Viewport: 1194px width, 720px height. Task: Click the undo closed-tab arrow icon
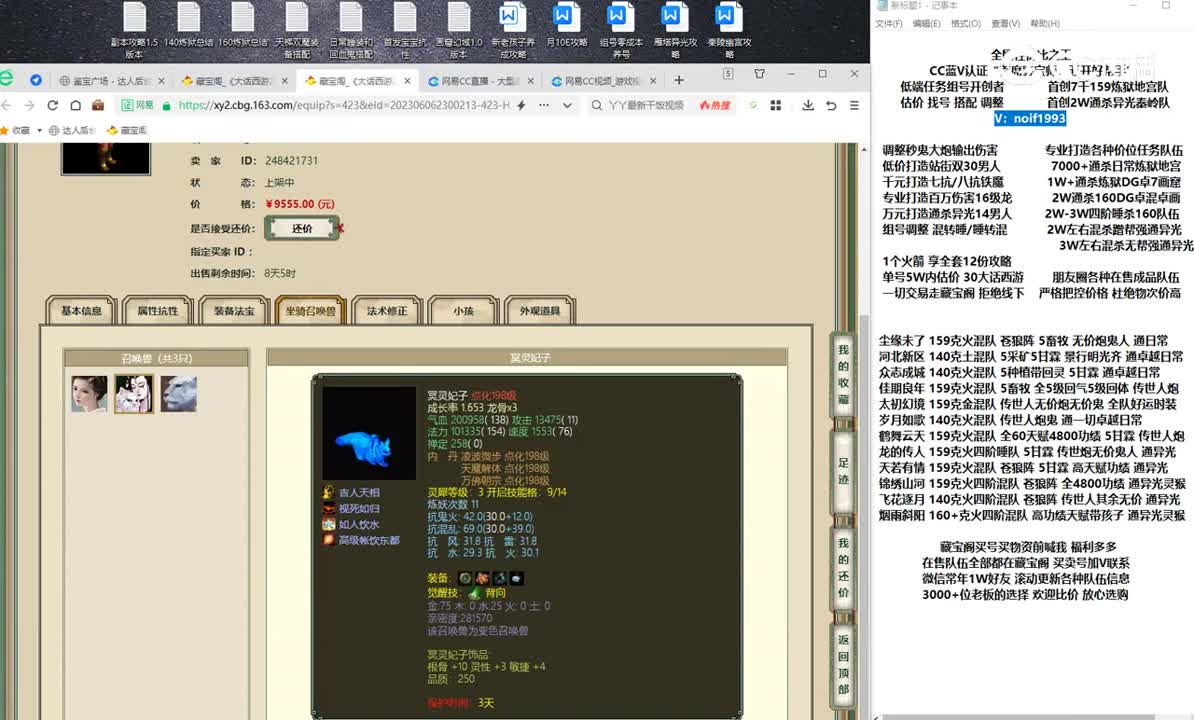pos(831,105)
